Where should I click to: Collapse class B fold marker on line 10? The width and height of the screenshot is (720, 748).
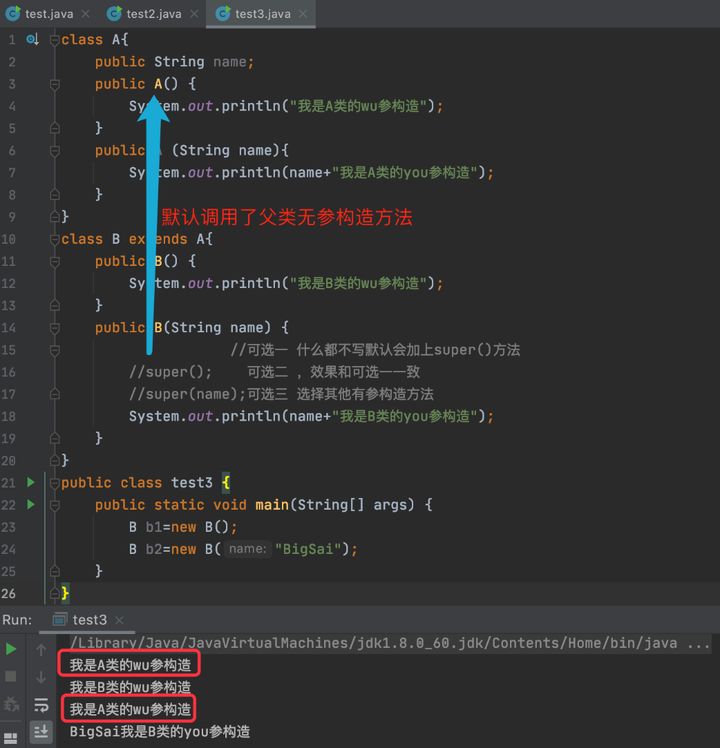click(x=55, y=239)
